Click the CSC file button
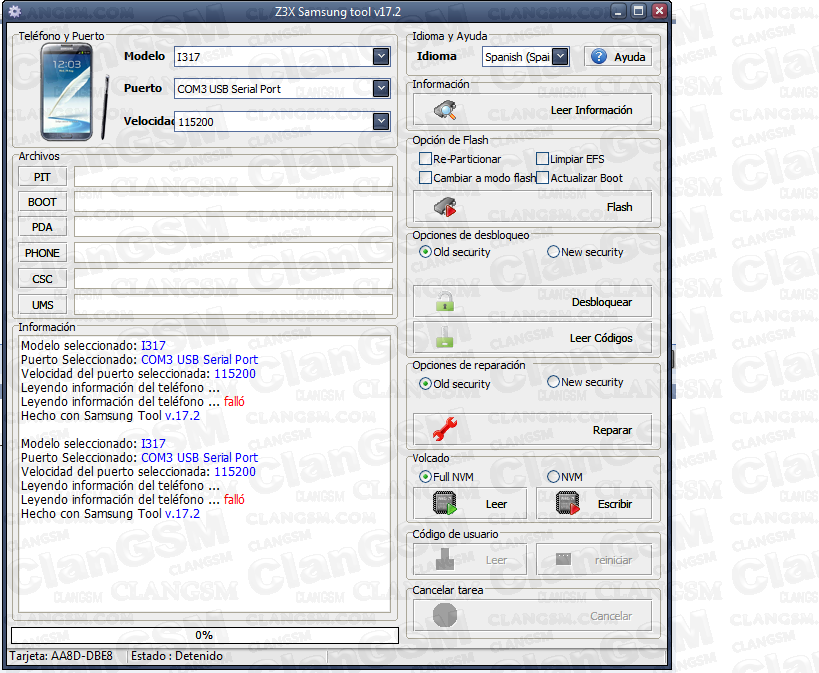Screen dimensions: 819x673 pos(42,279)
